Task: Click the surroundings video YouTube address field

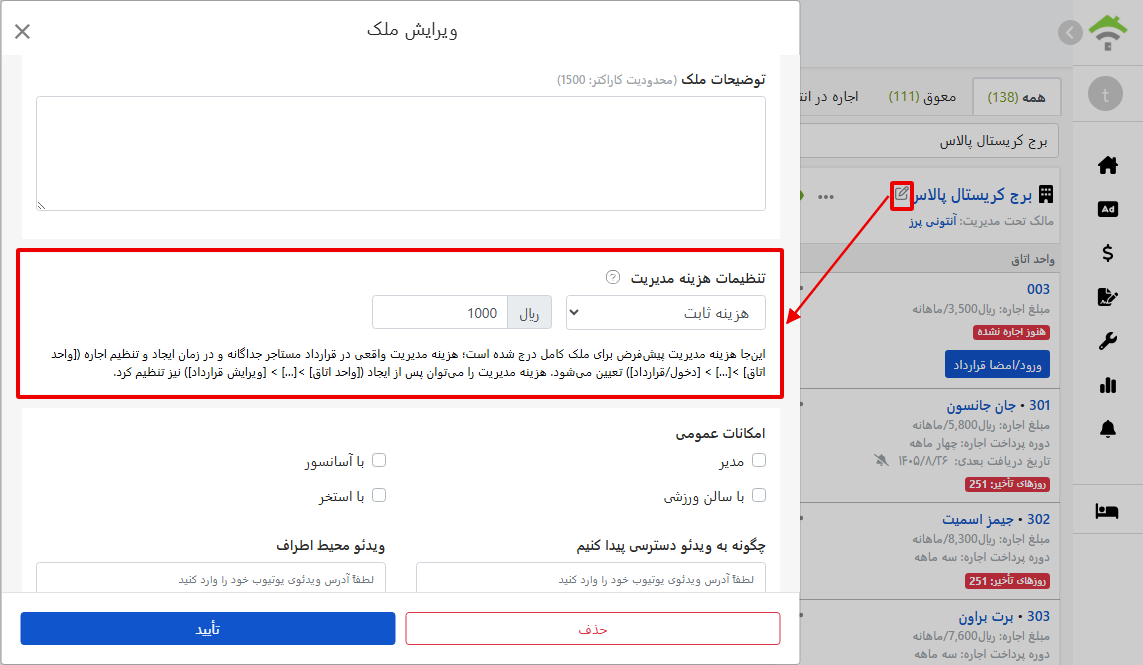Action: point(211,579)
